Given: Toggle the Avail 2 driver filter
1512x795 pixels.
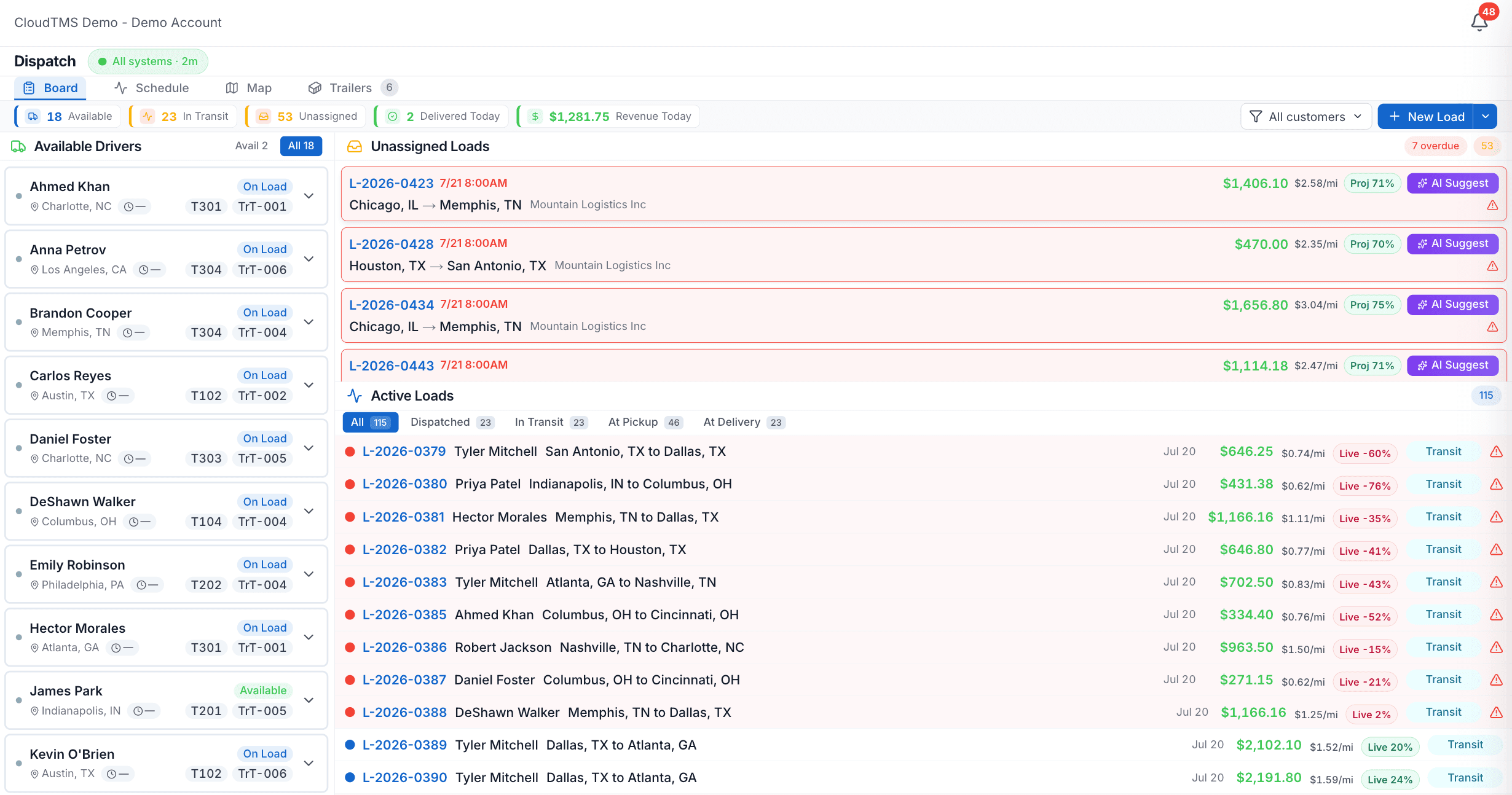Looking at the screenshot, I should pyautogui.click(x=251, y=146).
